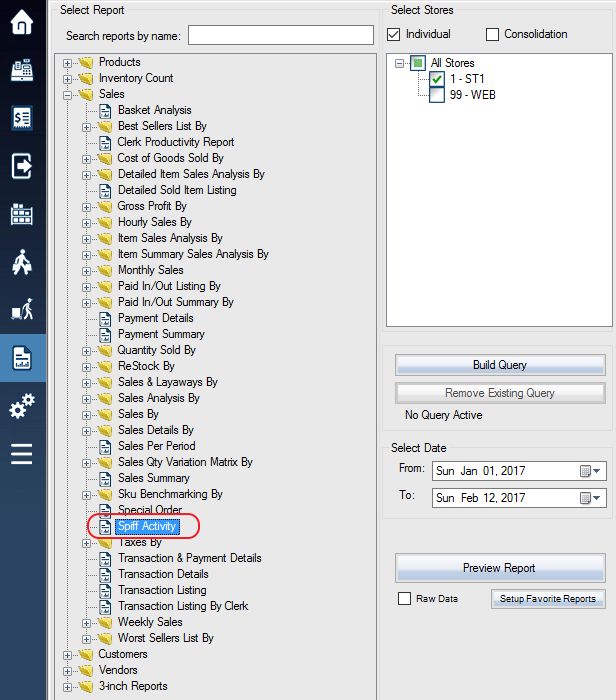
Task: Expand Gross Profit By node
Action: 87,207
